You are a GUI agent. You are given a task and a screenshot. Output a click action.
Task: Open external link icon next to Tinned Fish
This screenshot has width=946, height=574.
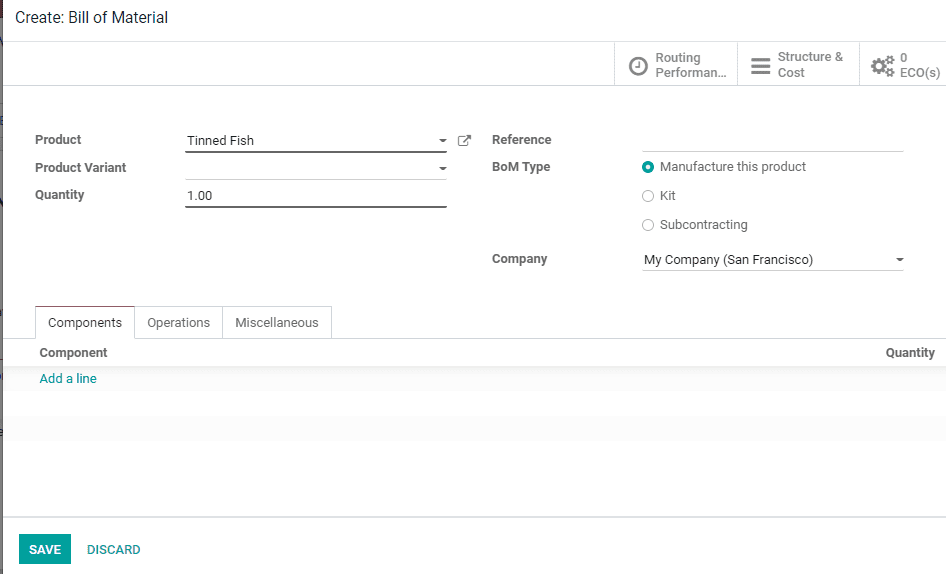(x=464, y=141)
